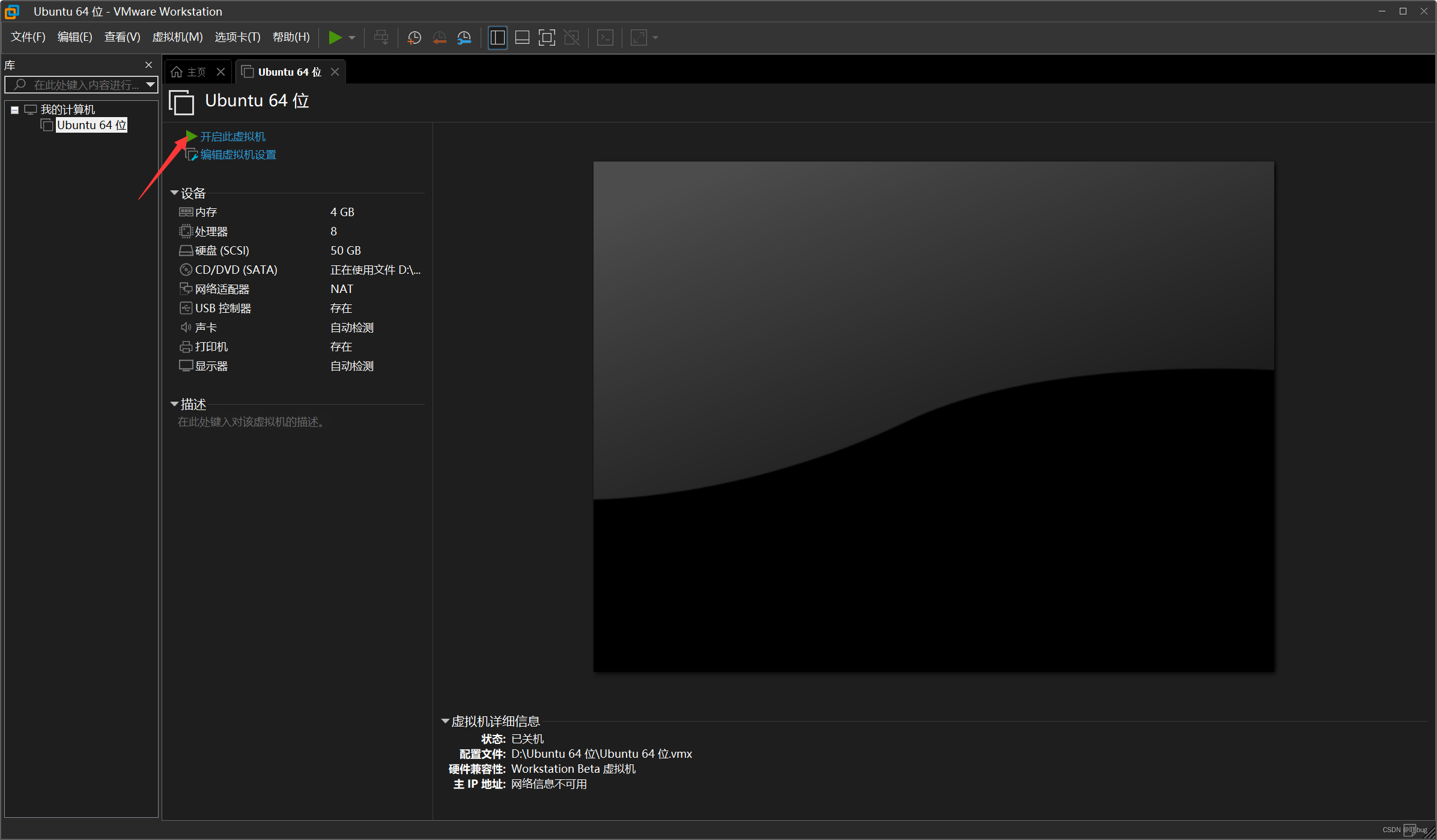The width and height of the screenshot is (1437, 840).
Task: Toggle the library sidebar view icon
Action: 497,38
